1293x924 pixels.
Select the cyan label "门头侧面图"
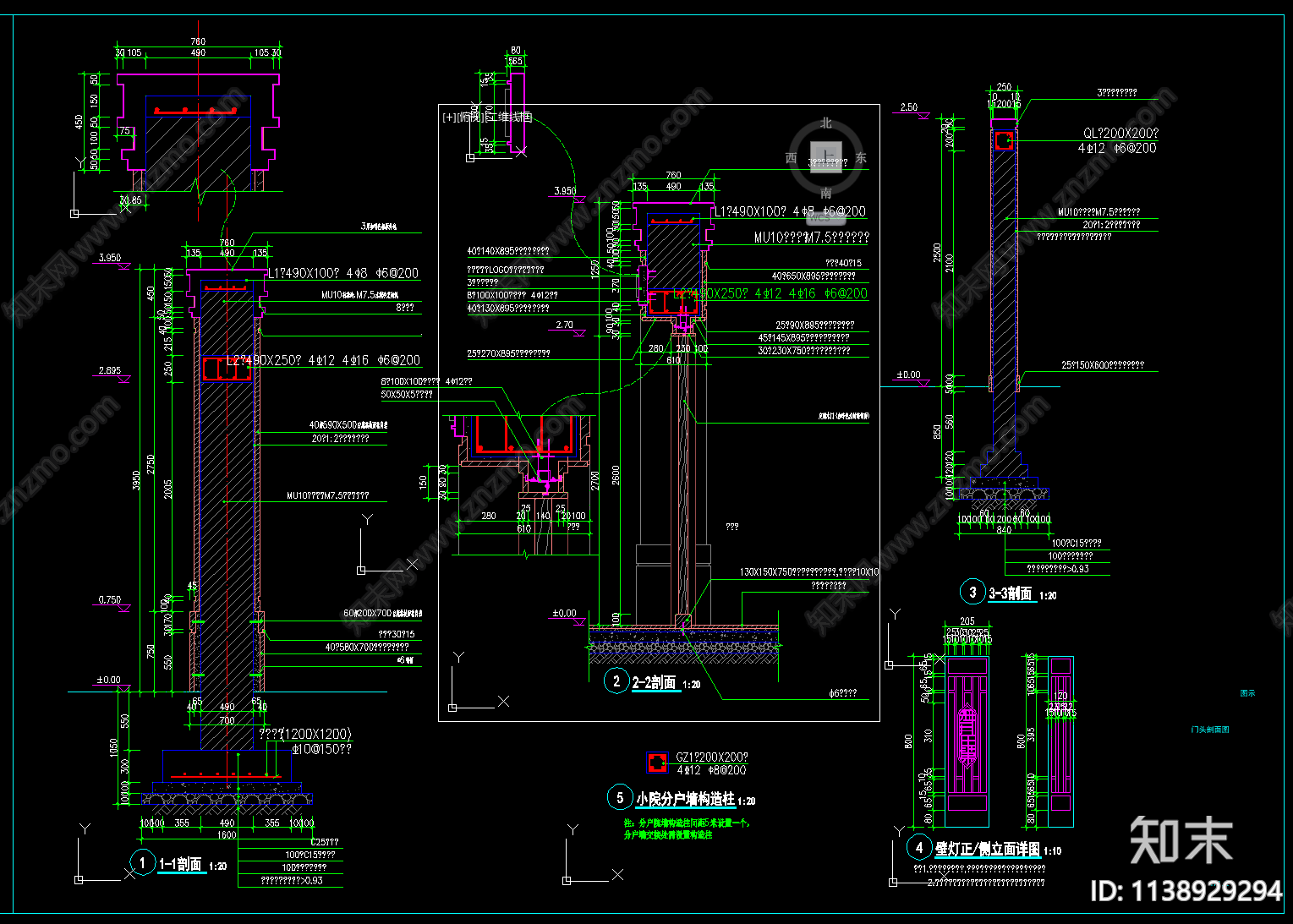[x=1210, y=729]
